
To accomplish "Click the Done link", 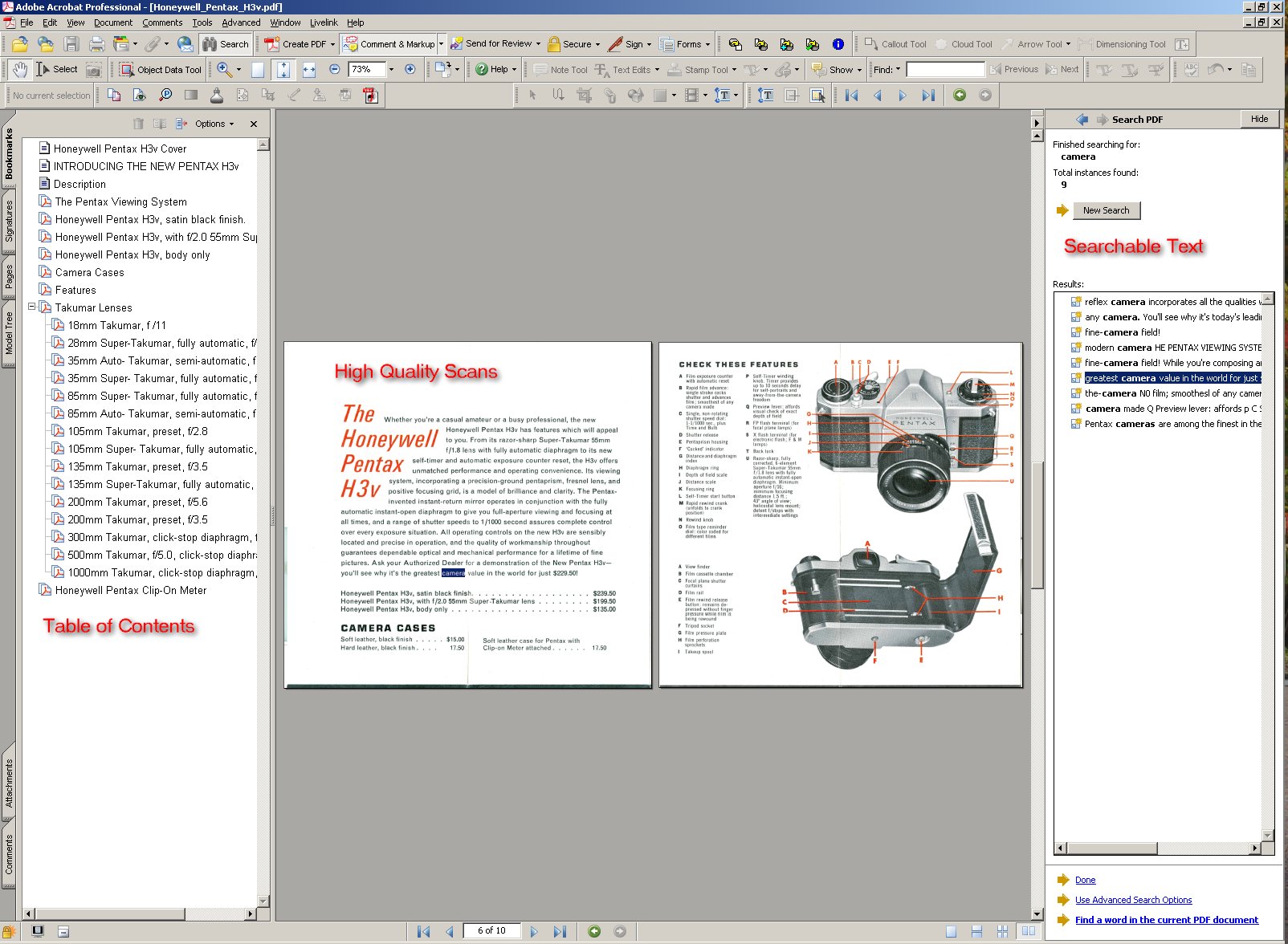I will point(1085,880).
